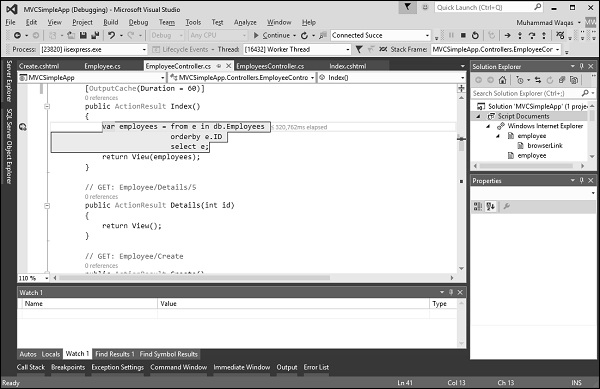The height and width of the screenshot is (389, 600).
Task: Open the Analyze menu
Action: click(x=245, y=22)
